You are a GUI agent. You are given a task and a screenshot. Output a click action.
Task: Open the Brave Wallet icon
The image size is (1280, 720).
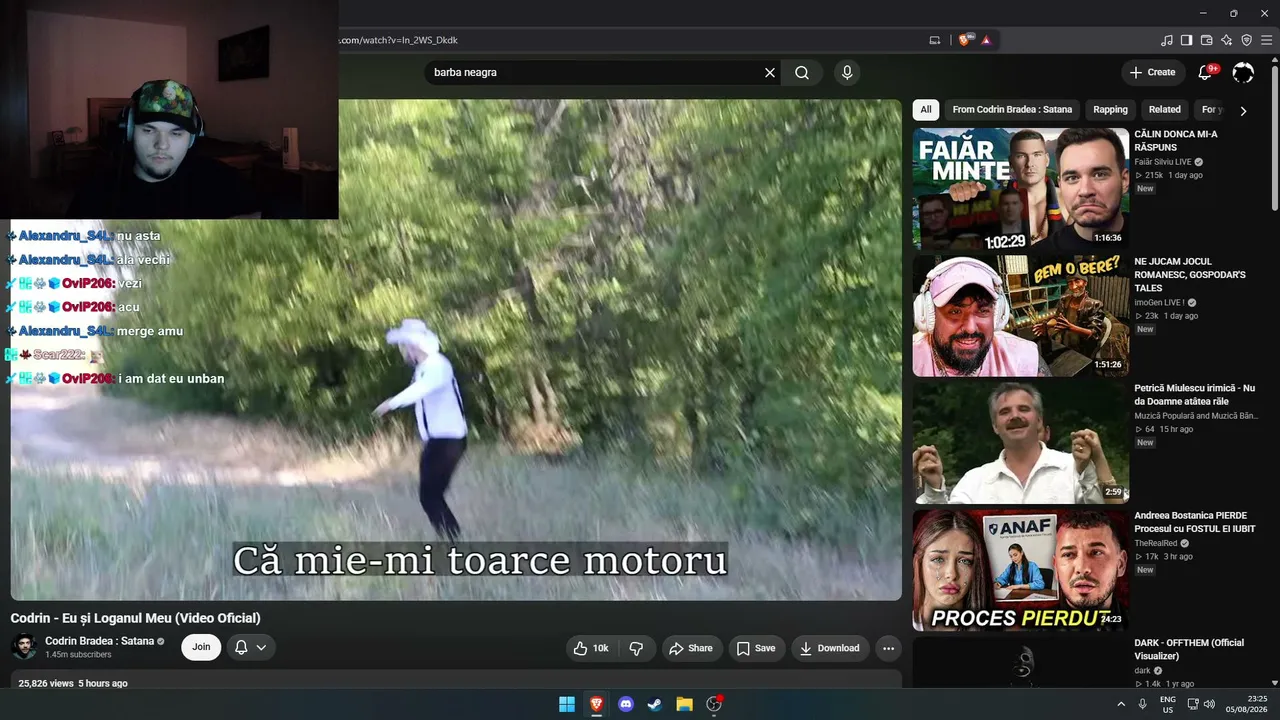pos(1206,40)
